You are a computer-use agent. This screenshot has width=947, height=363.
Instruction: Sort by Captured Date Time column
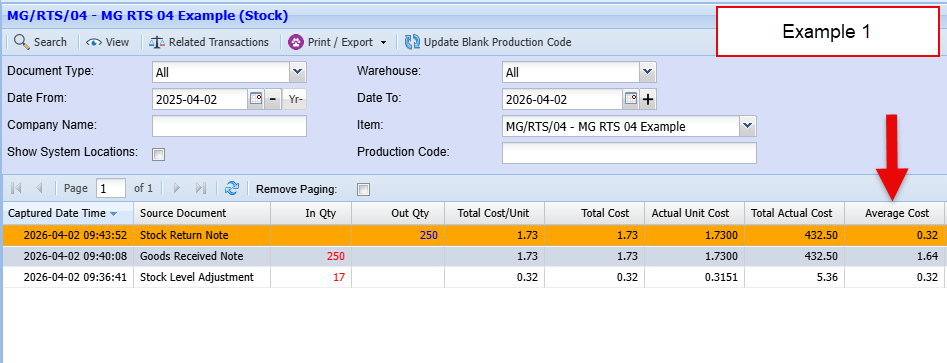[68, 213]
